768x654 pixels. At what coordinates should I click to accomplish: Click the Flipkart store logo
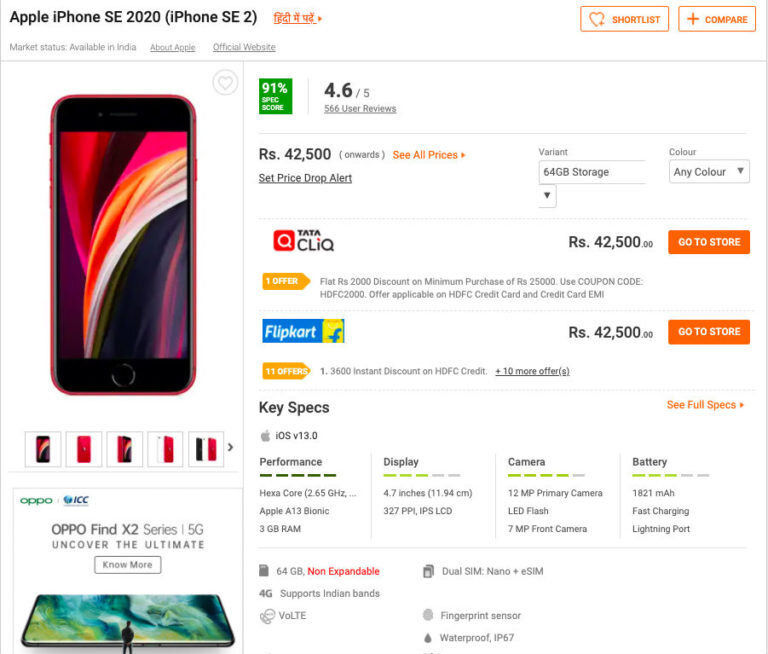click(x=303, y=331)
